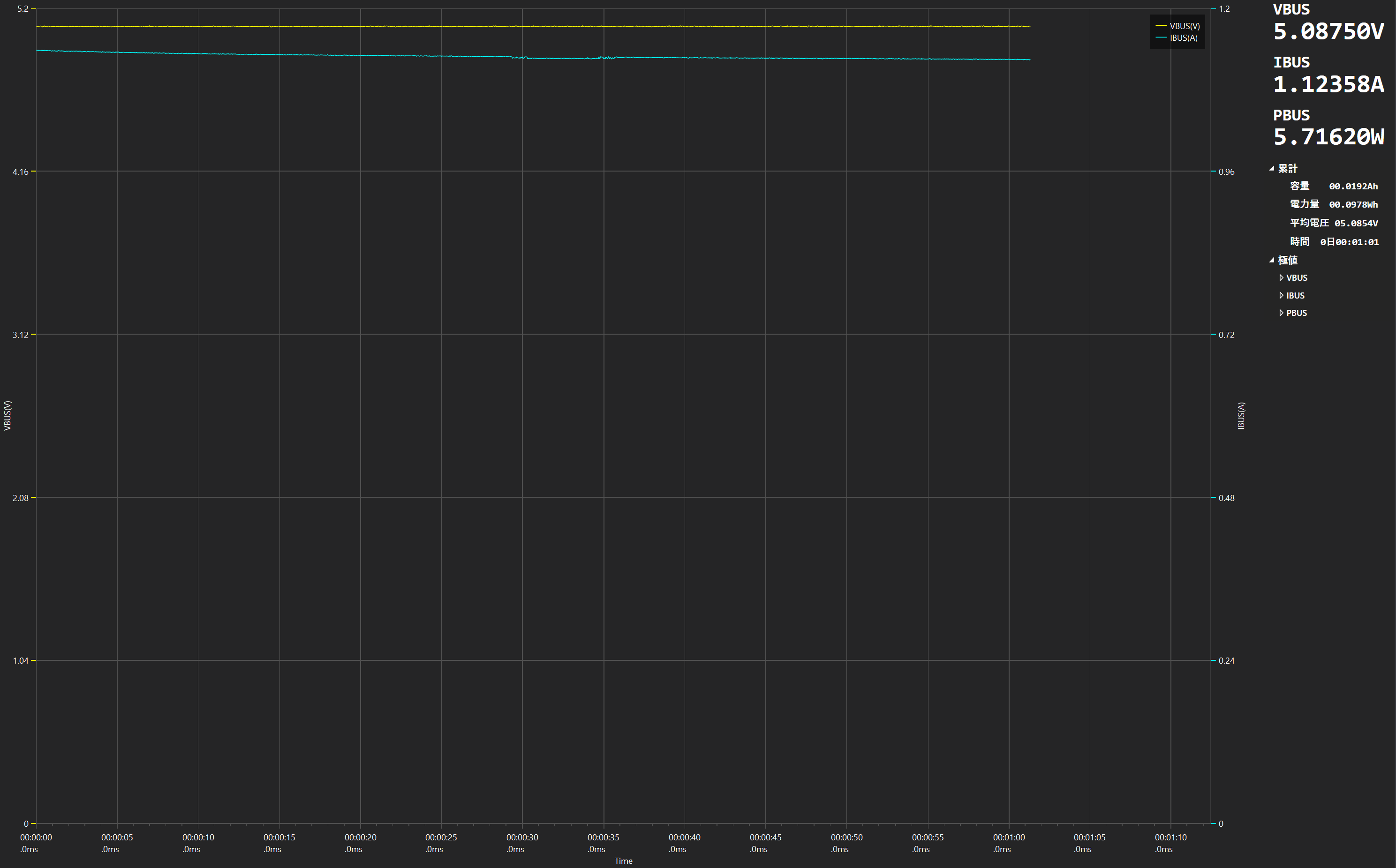Click the energy value 00.0978Wh
Viewport: 1396px width, 868px height.
1353,205
